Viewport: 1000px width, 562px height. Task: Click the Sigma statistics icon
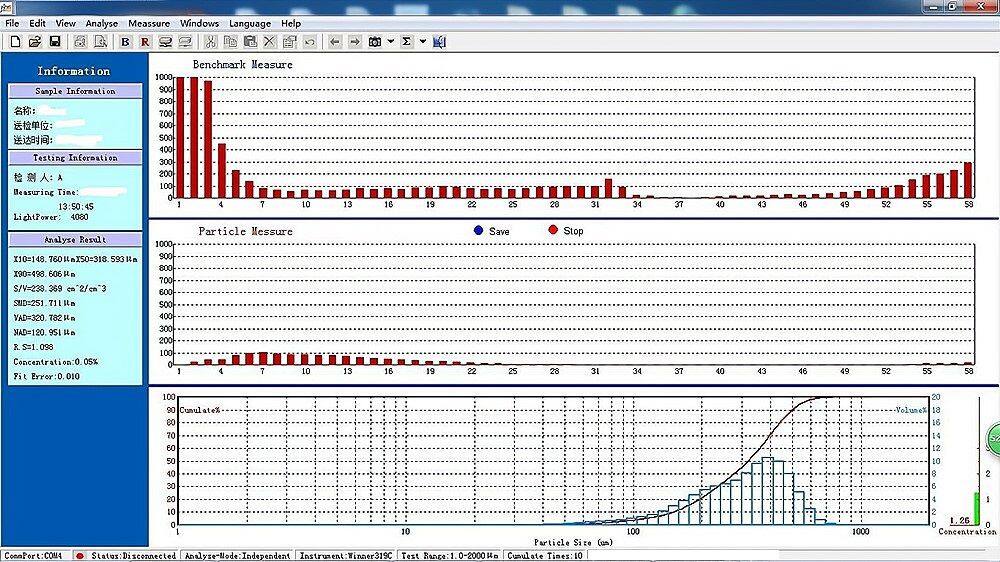(407, 42)
